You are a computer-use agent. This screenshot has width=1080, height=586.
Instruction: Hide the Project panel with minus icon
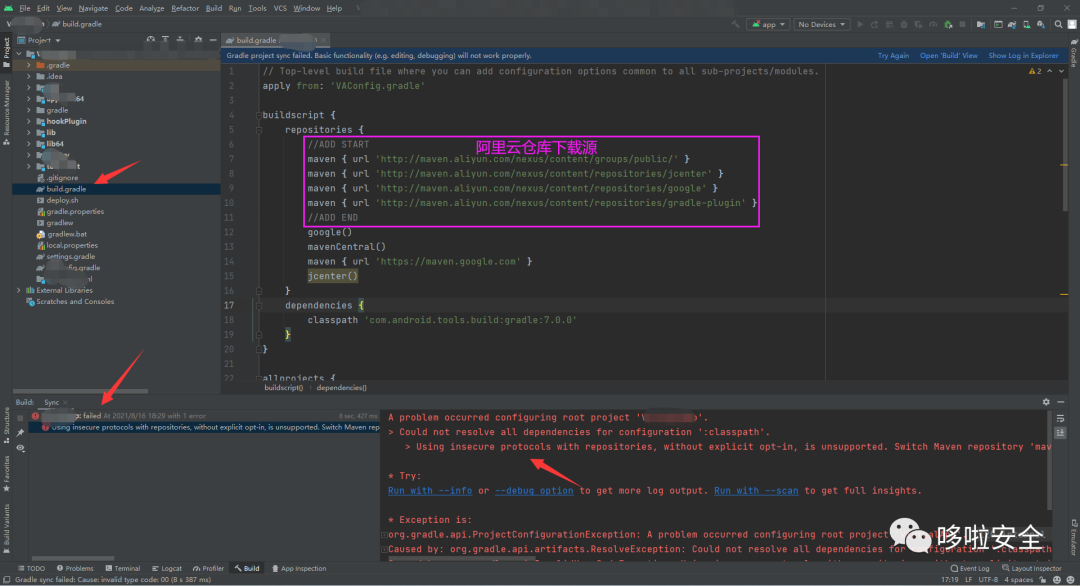[213, 40]
